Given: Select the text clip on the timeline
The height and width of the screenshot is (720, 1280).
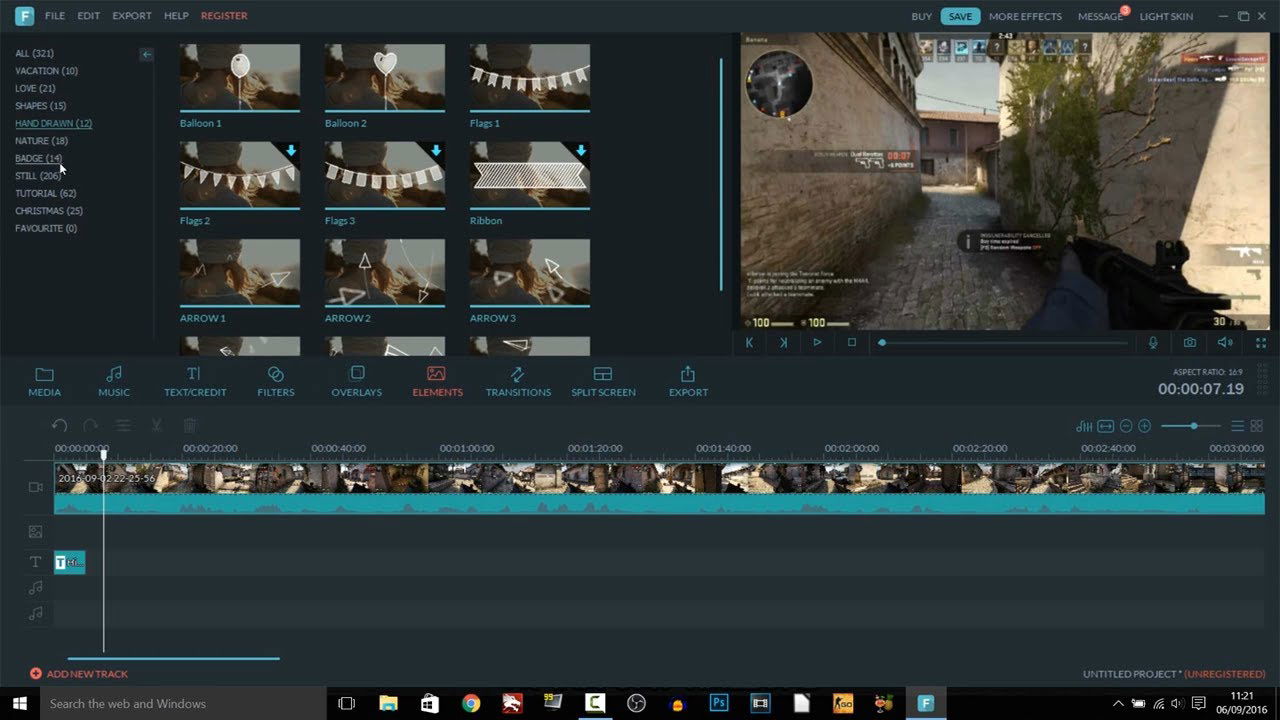Looking at the screenshot, I should click(70, 562).
